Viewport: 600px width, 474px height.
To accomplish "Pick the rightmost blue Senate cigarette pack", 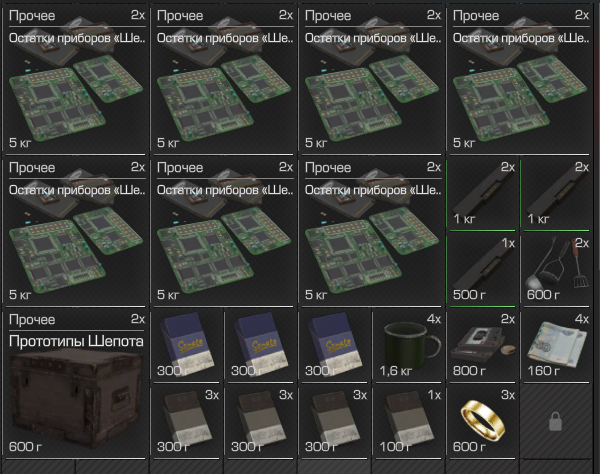I will click(x=334, y=346).
